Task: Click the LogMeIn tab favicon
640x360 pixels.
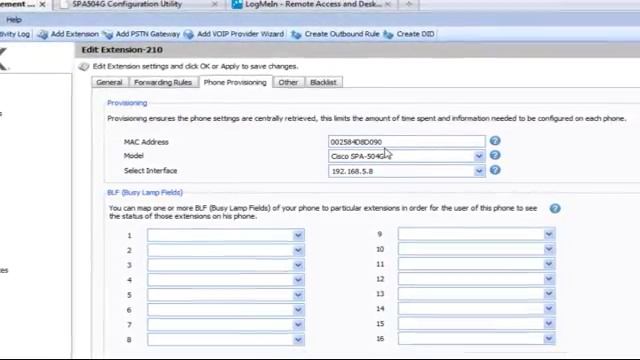Action: coord(237,4)
